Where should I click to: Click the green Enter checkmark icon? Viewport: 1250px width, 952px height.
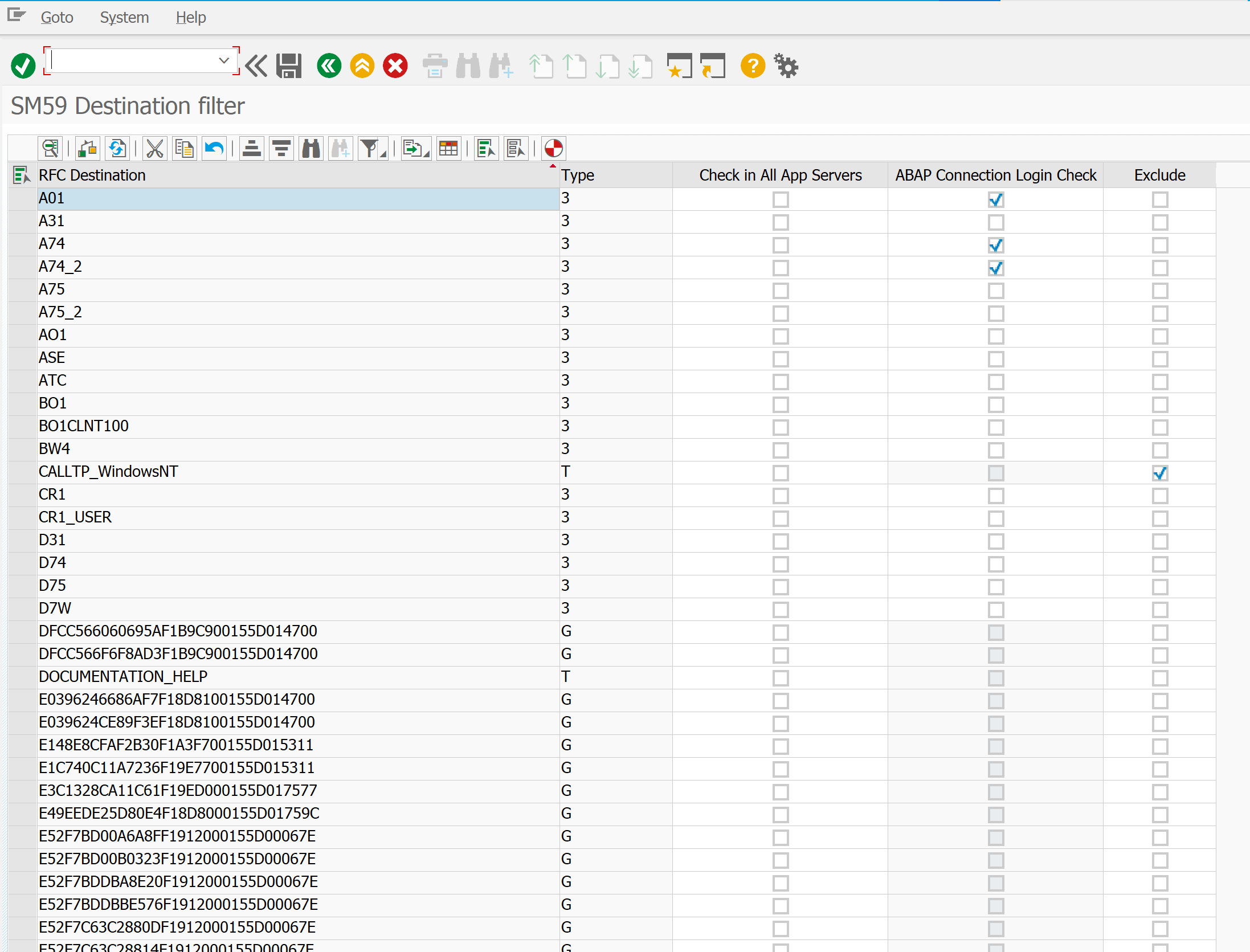point(23,66)
